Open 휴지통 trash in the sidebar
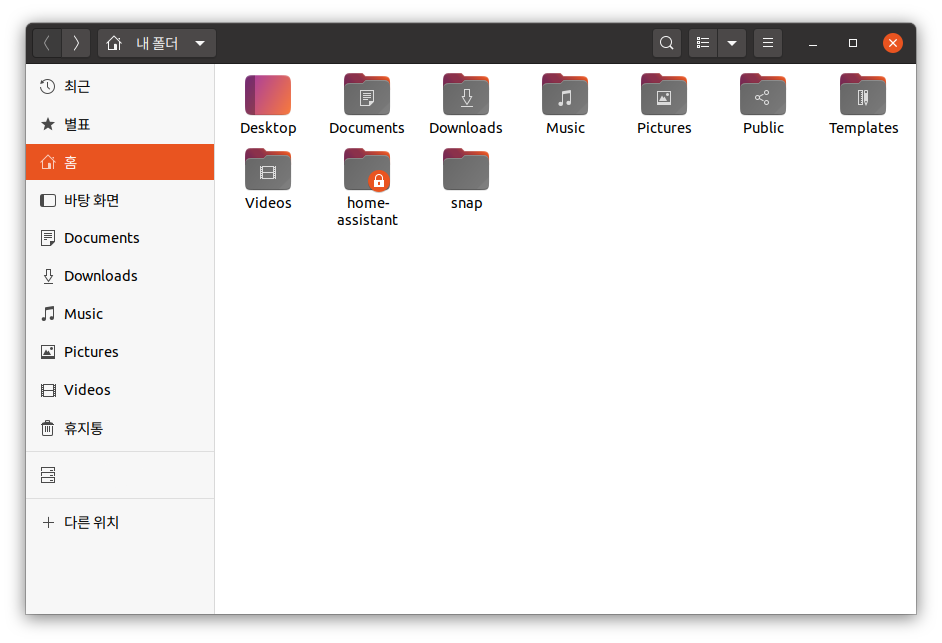 click(120, 428)
